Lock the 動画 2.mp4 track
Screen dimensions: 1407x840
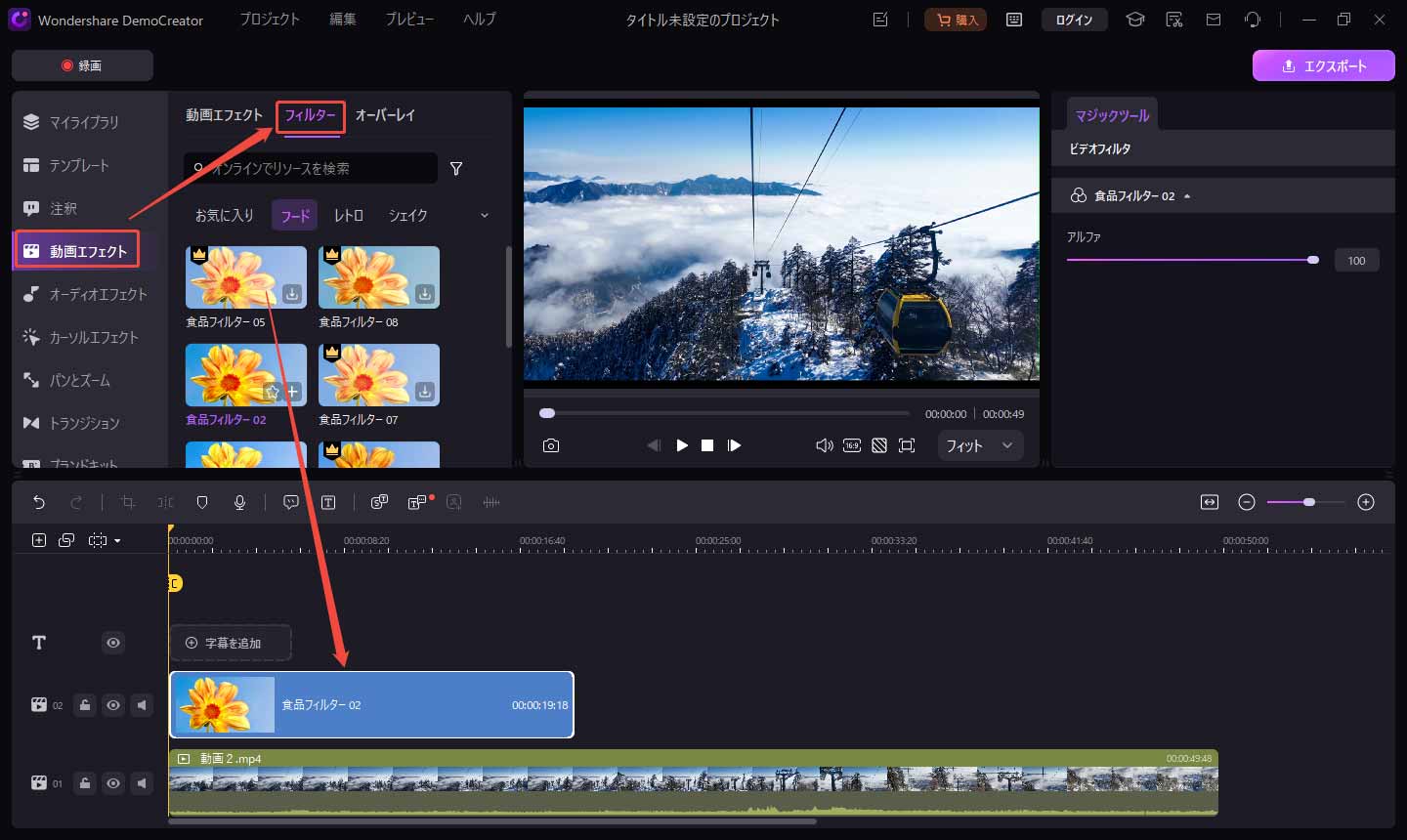[85, 782]
